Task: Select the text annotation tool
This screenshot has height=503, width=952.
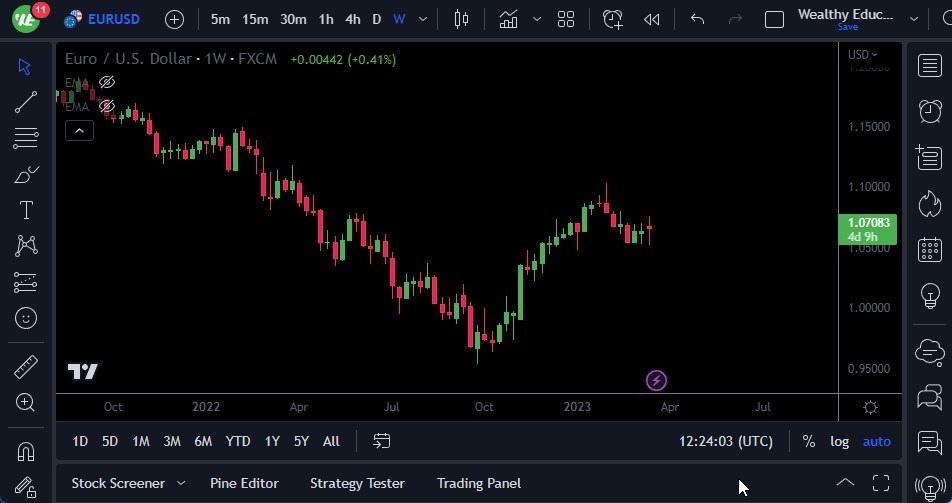Action: tap(26, 210)
